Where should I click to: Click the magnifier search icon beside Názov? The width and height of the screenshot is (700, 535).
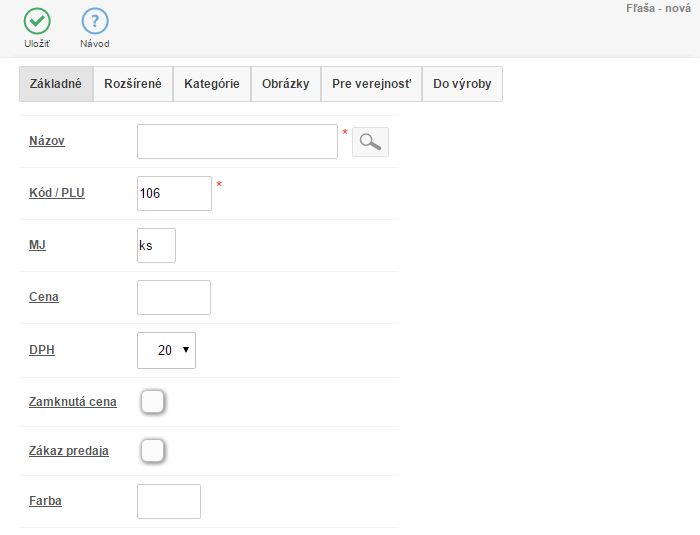click(370, 142)
